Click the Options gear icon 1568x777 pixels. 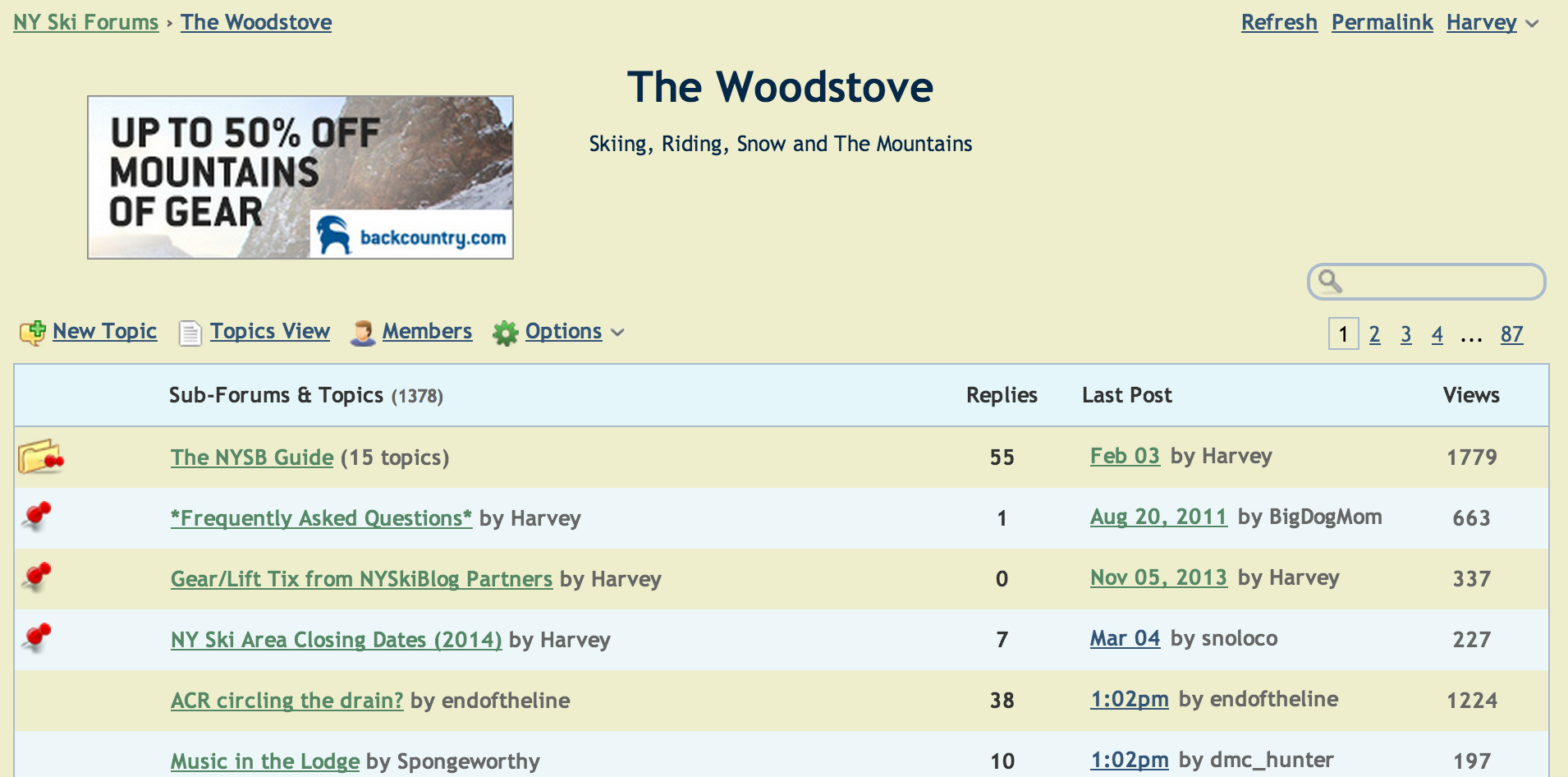(505, 333)
